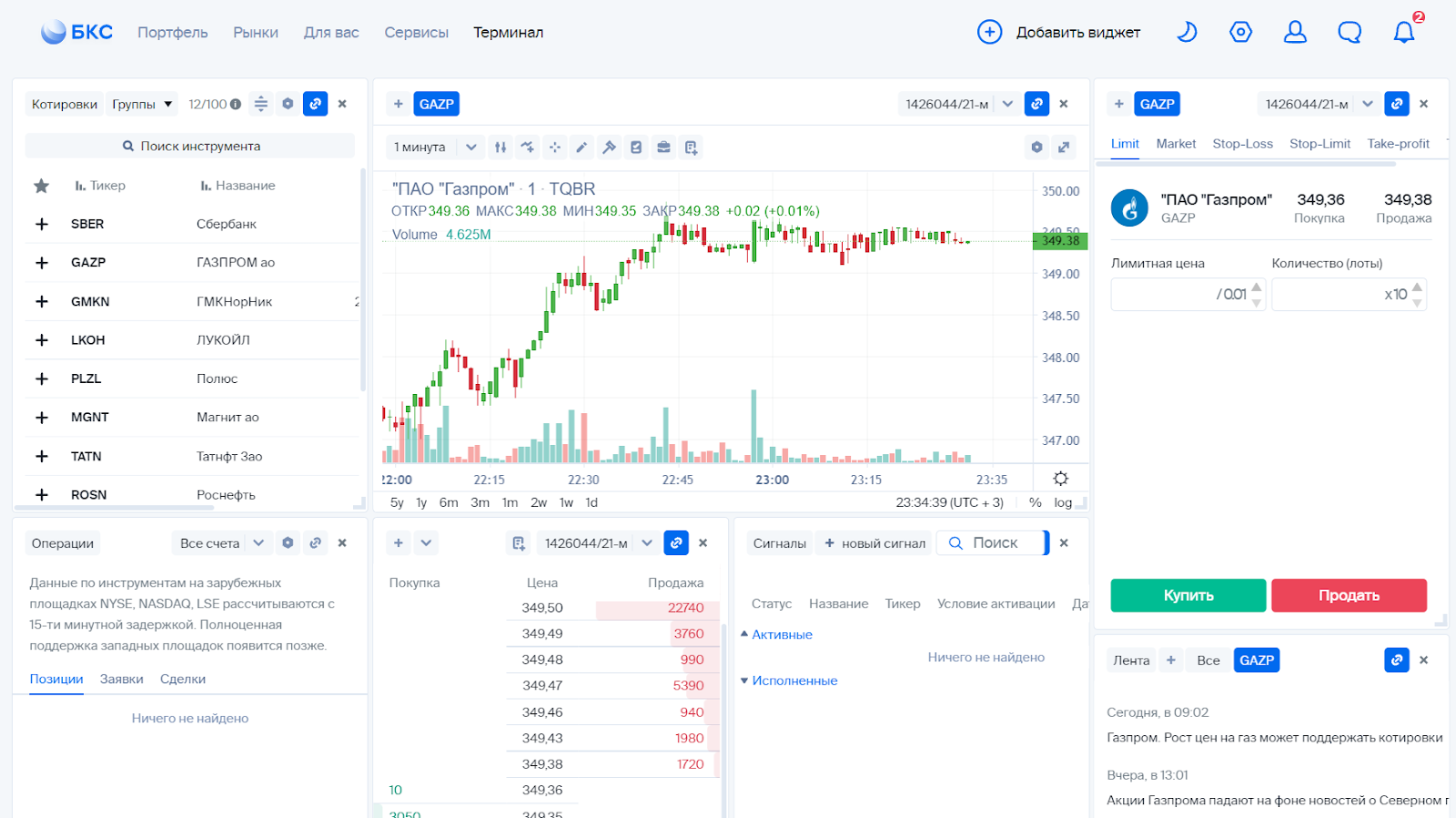Select the 5y chart range
Viewport: 1456px width, 818px height.
397,502
